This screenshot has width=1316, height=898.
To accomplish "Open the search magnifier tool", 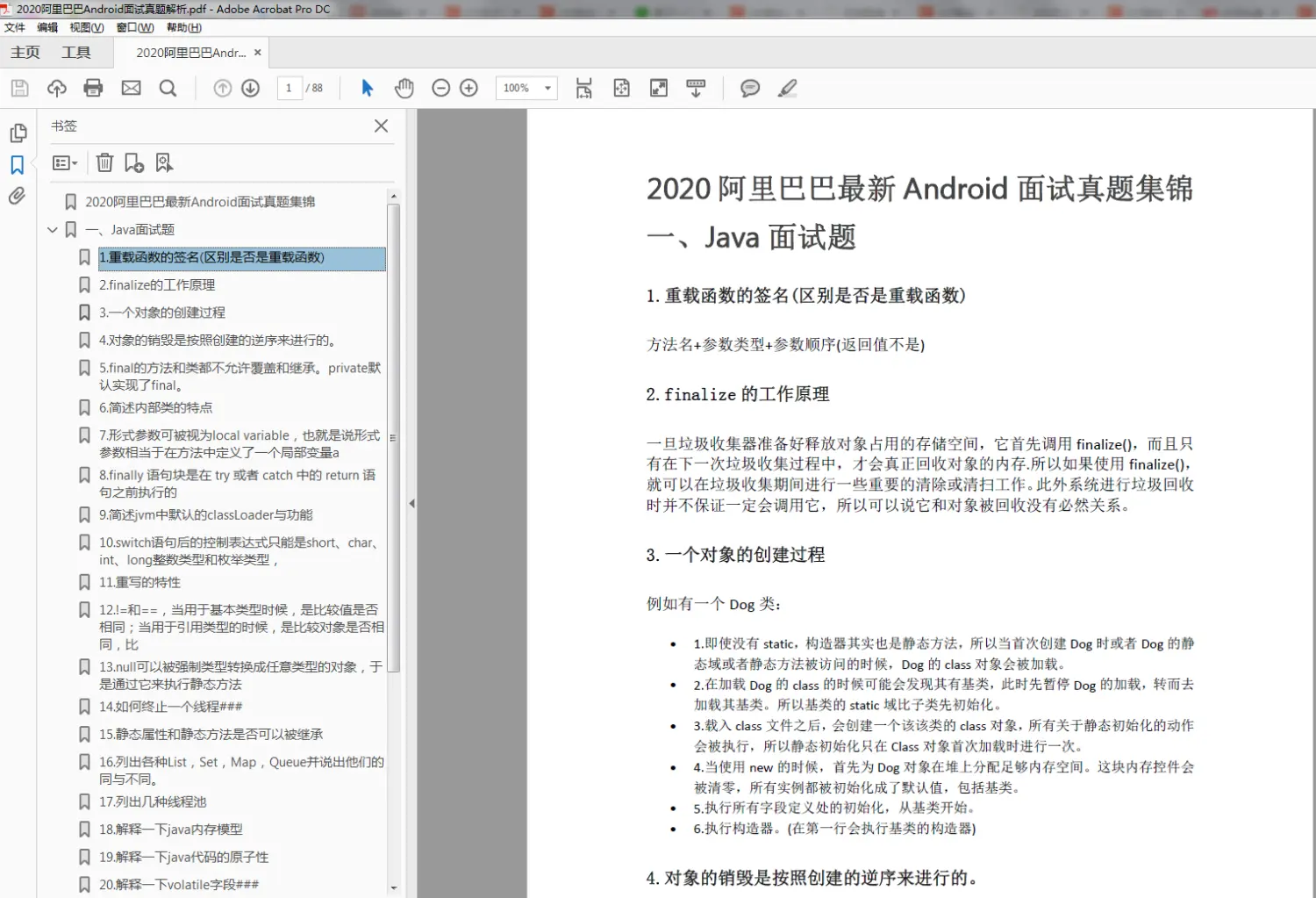I will click(x=168, y=88).
